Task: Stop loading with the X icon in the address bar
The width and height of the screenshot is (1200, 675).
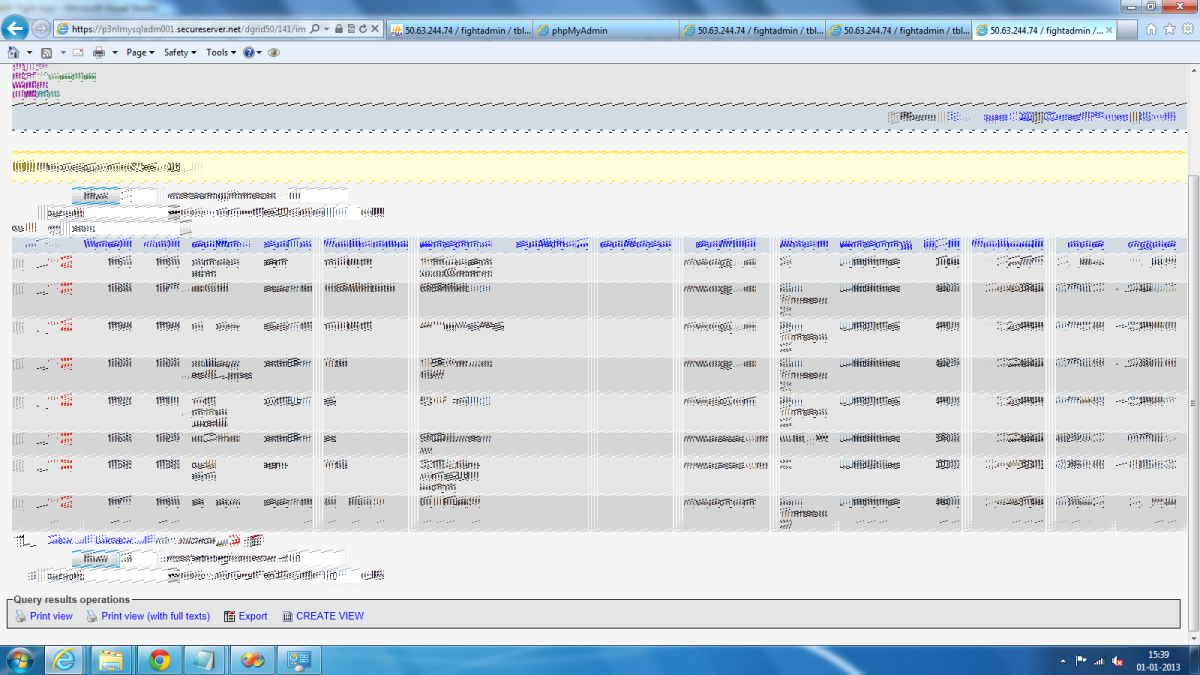Action: 374,29
